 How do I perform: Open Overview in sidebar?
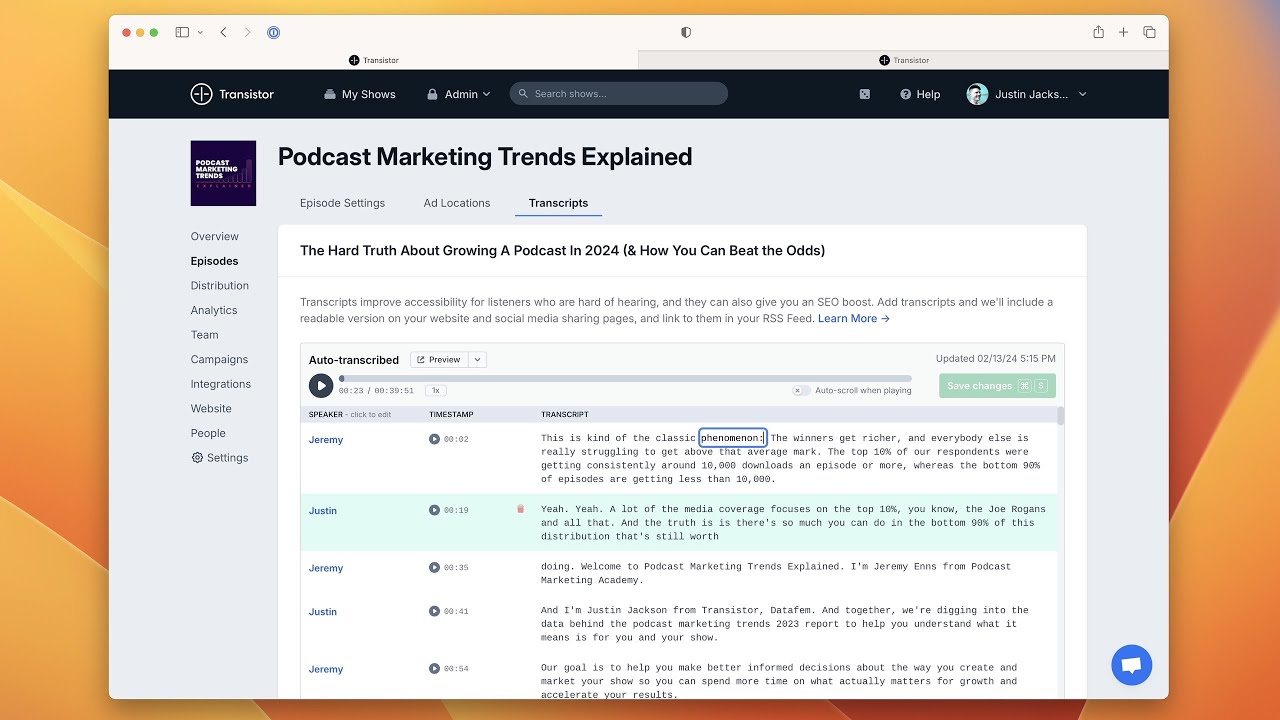coord(215,237)
